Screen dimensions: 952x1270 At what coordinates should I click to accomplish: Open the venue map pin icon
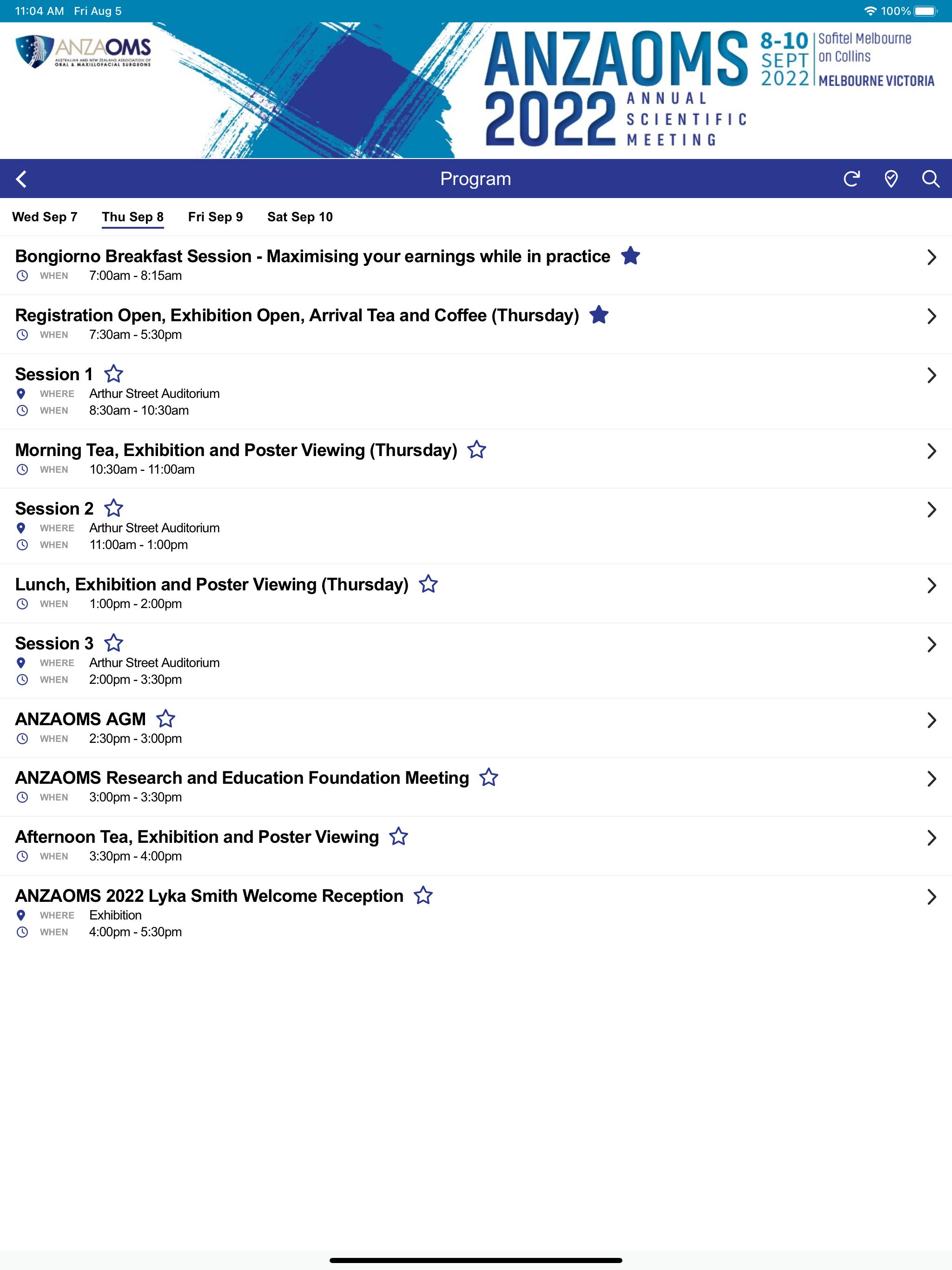(x=891, y=179)
